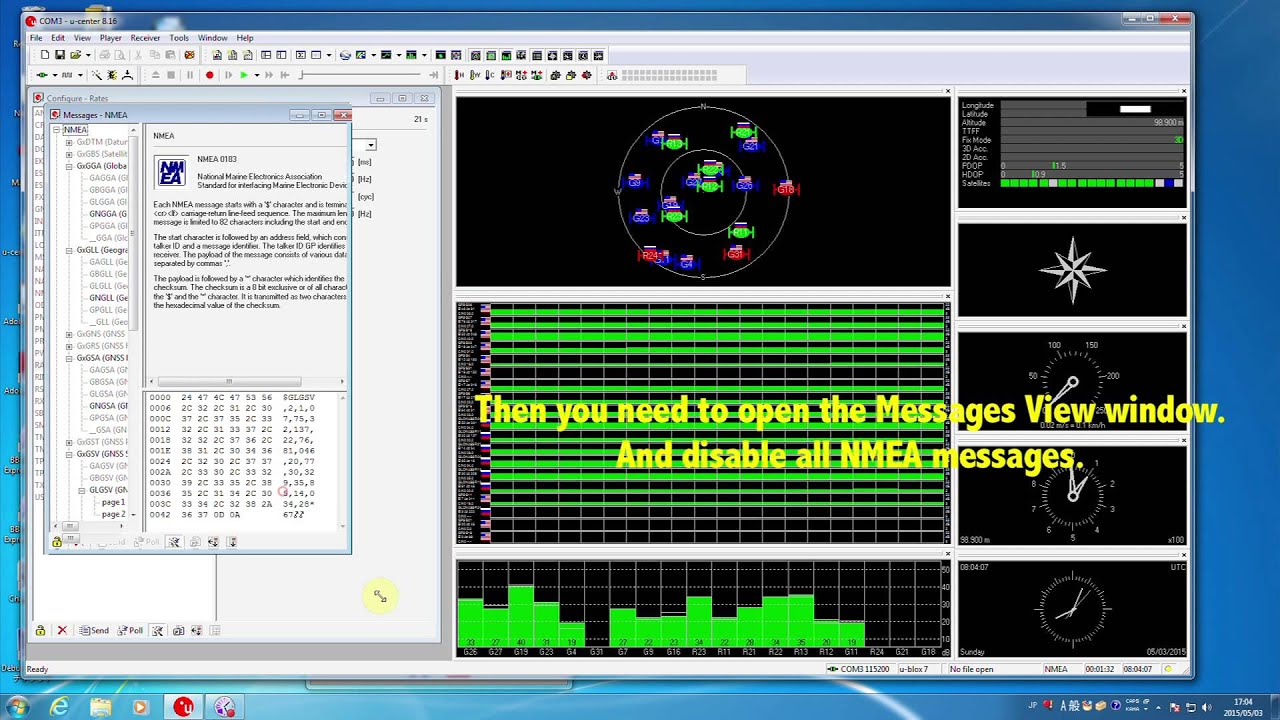Viewport: 1280px width, 720px height.
Task: Click the Stop button in player toolbar
Action: (171, 75)
